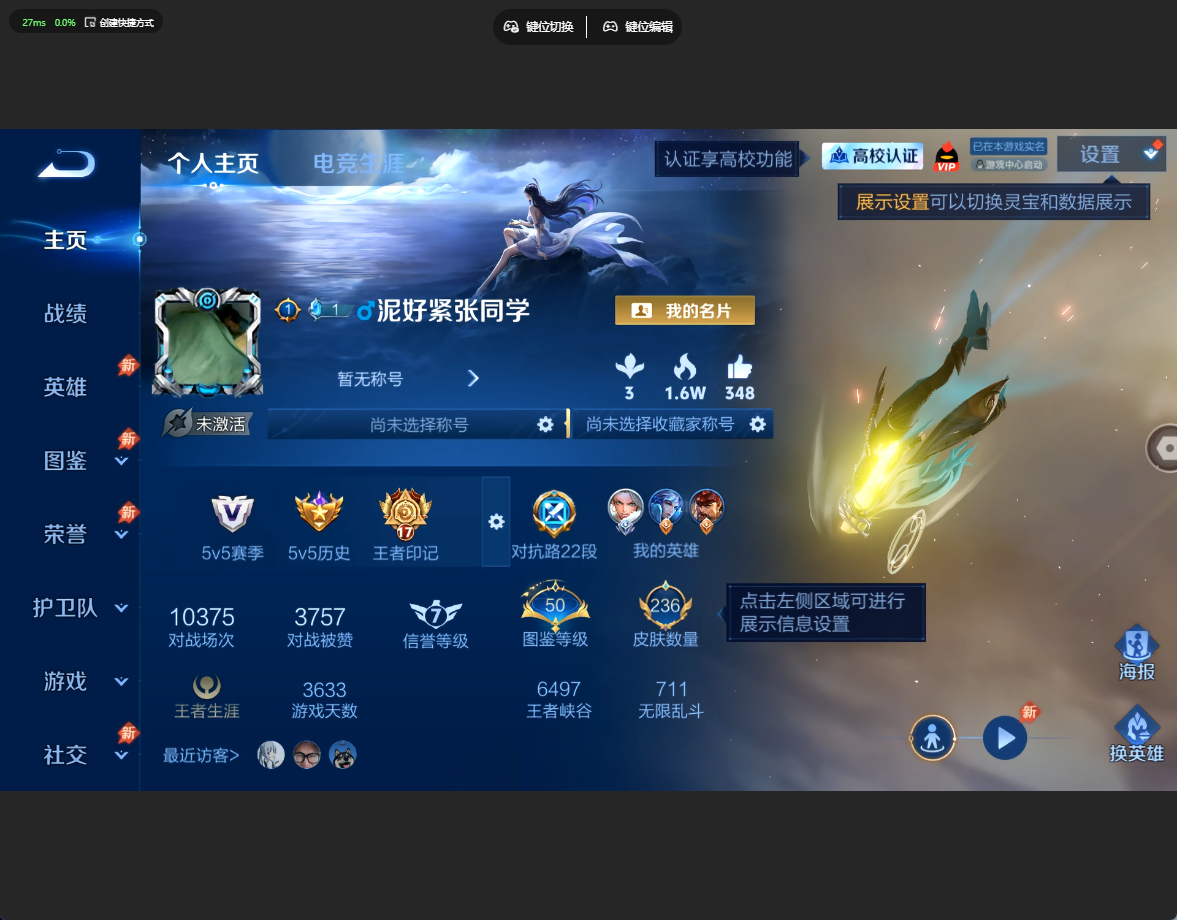The image size is (1177, 920).
Task: Click first recent visitor avatar
Action: [x=271, y=755]
